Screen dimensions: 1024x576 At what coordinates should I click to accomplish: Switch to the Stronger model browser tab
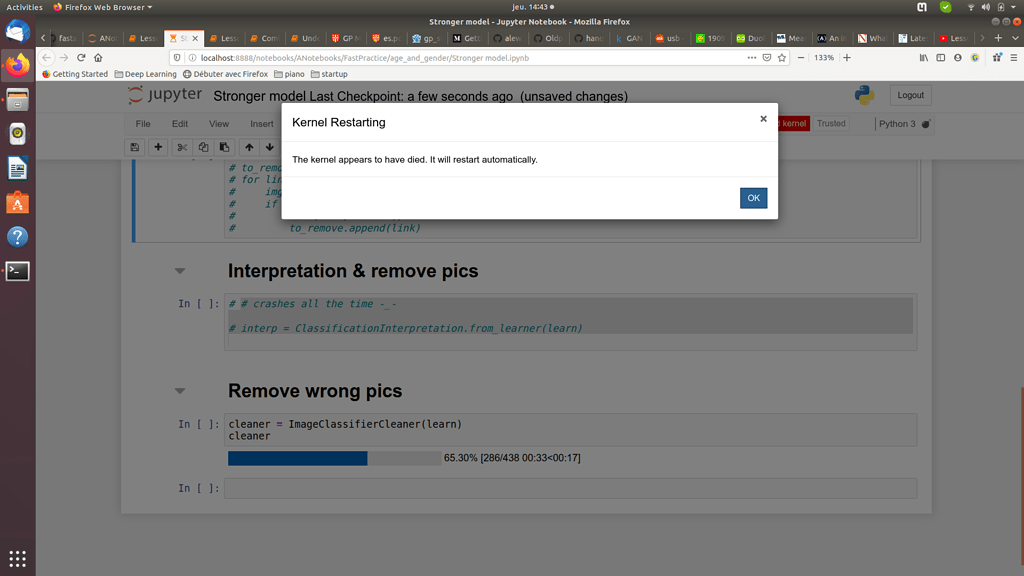coord(183,37)
